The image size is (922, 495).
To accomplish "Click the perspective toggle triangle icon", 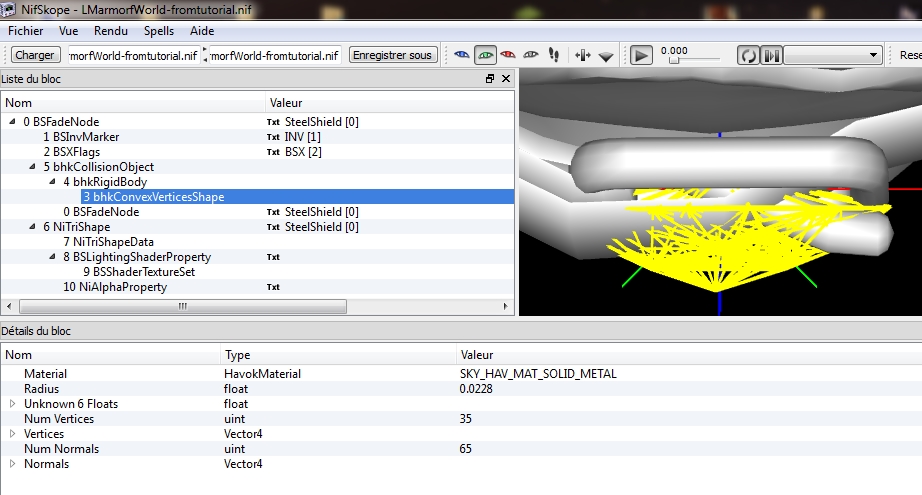I will pos(606,56).
